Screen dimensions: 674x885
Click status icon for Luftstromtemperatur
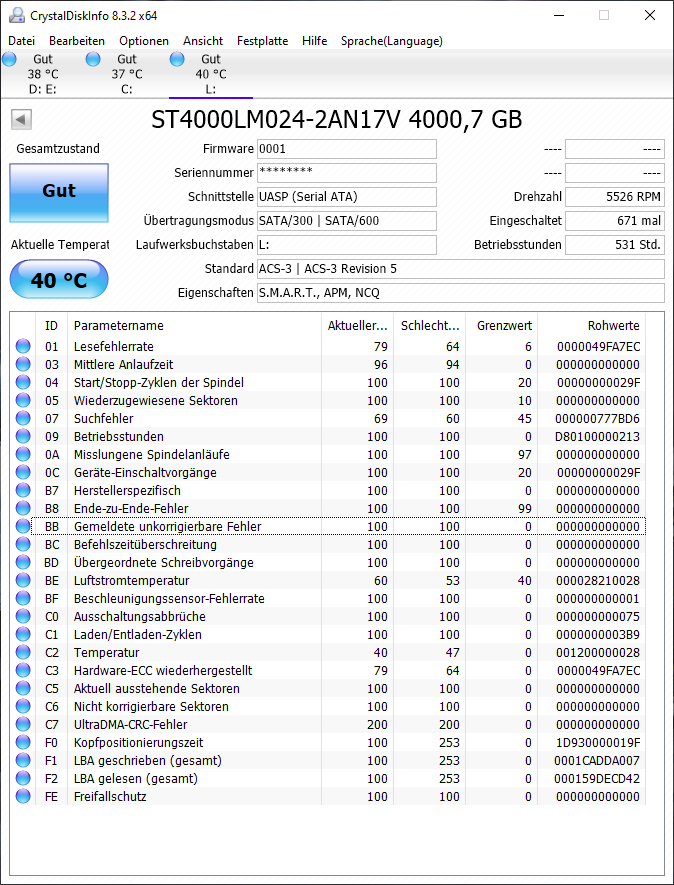click(x=23, y=581)
